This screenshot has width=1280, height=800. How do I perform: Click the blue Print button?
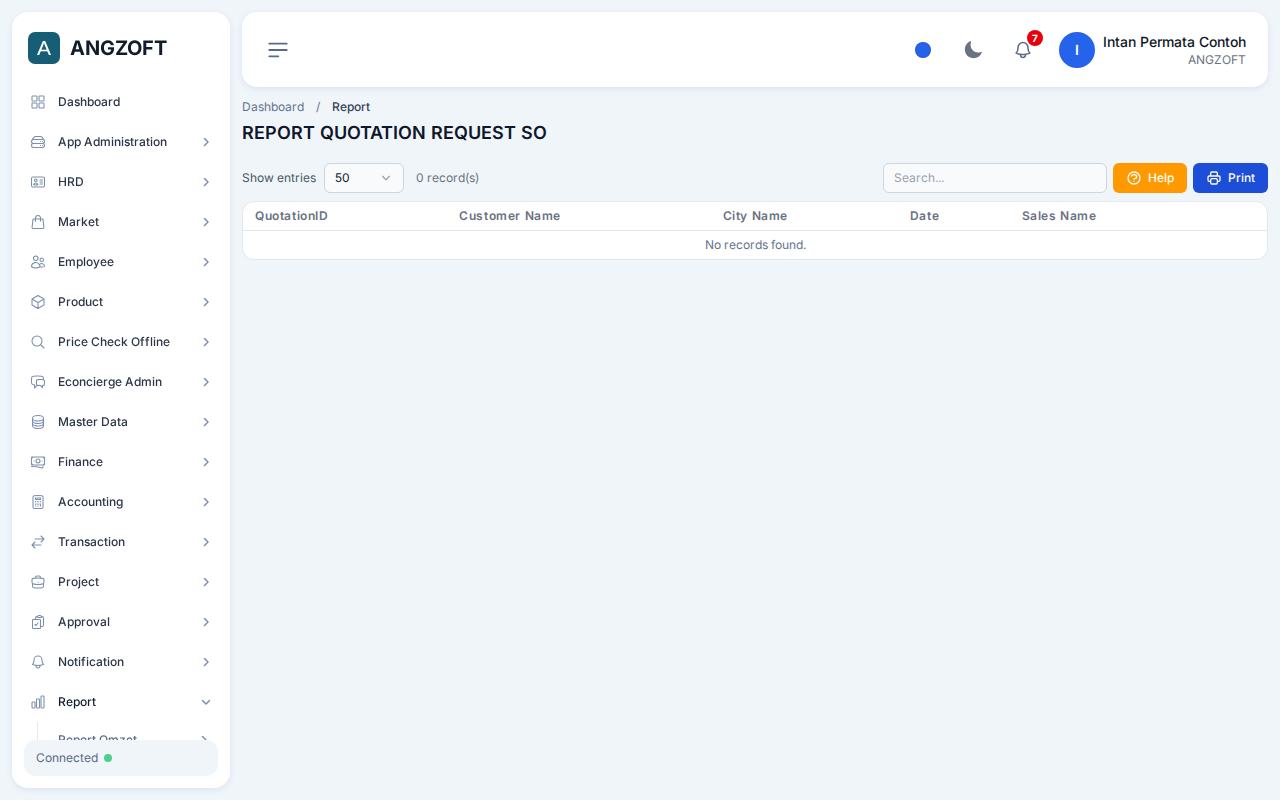tap(1230, 178)
